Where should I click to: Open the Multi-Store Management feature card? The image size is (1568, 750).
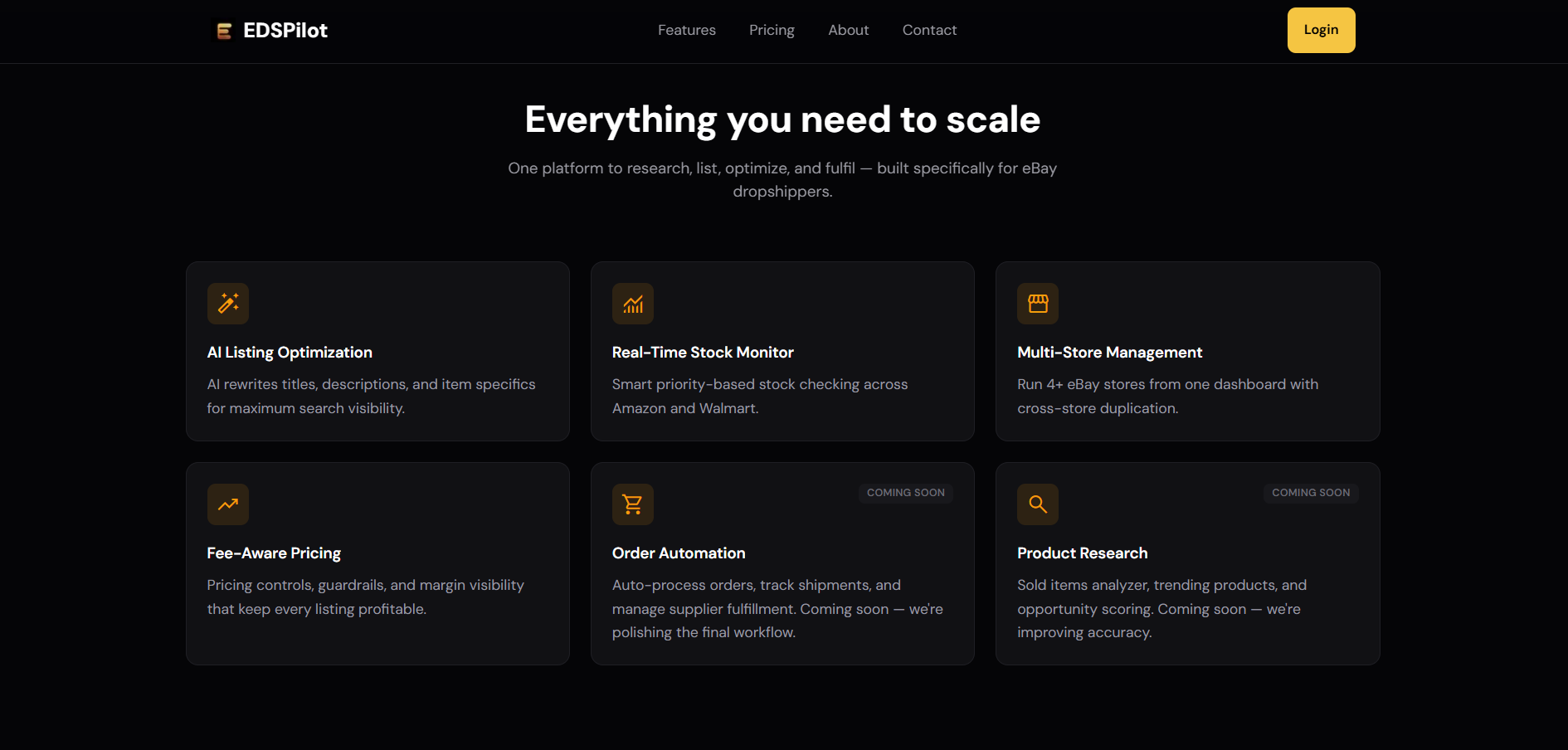coord(1187,351)
